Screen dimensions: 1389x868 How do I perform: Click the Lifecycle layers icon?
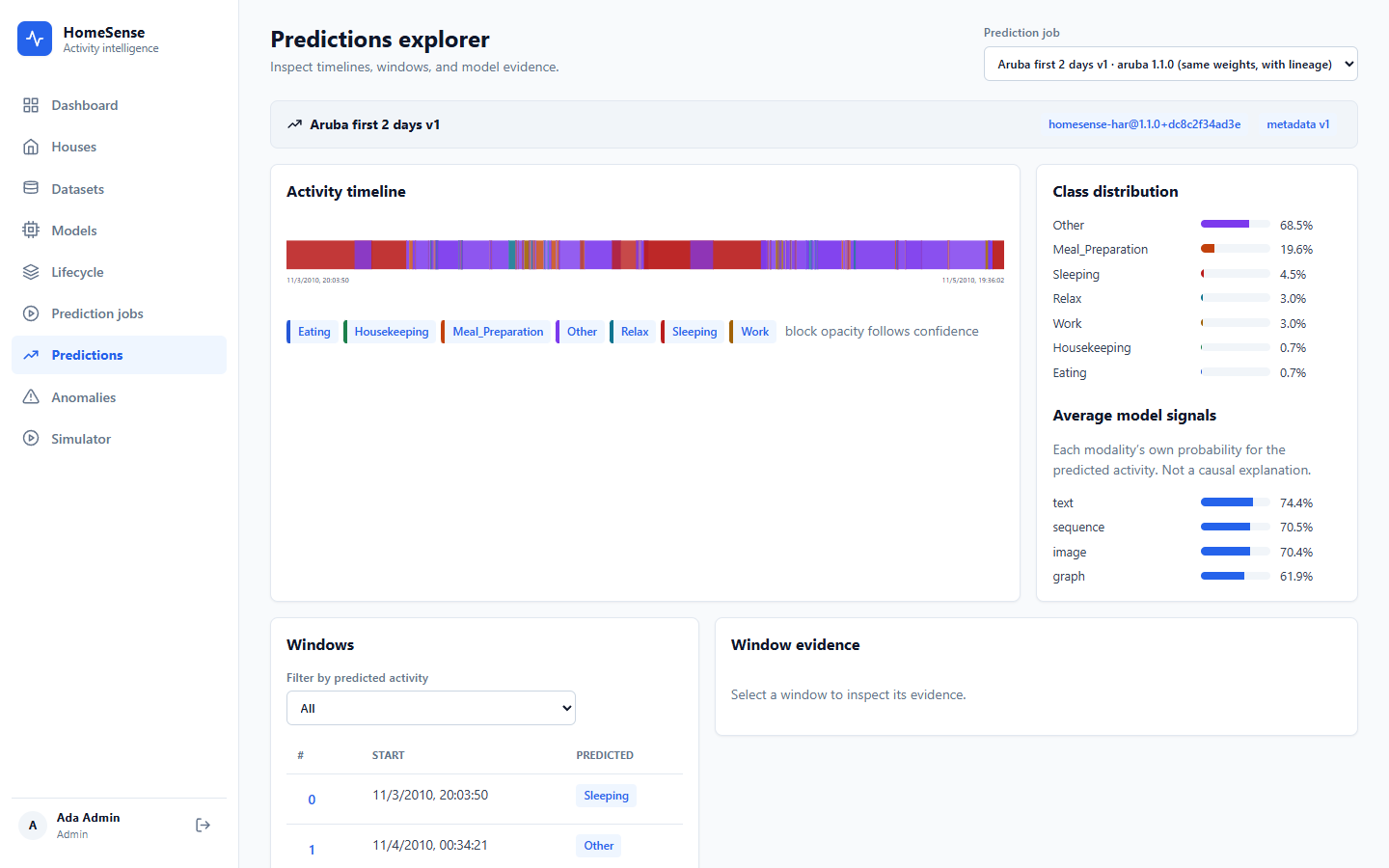(31, 272)
